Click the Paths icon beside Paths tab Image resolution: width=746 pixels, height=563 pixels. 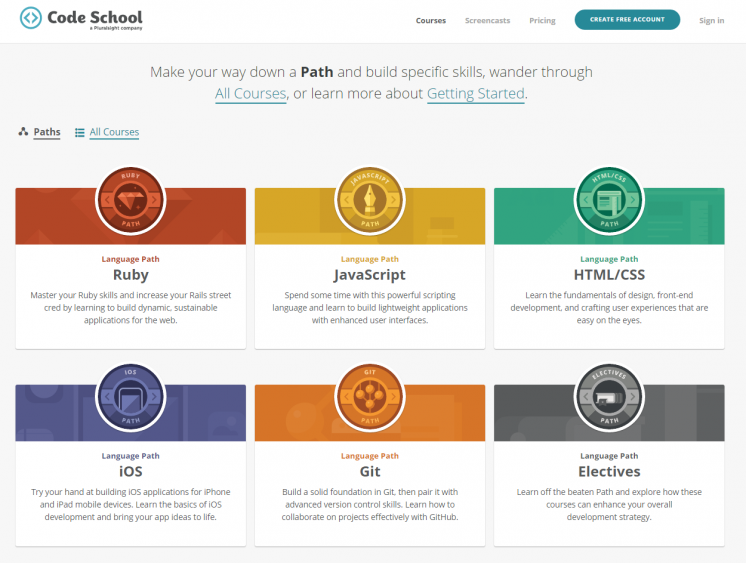click(23, 132)
